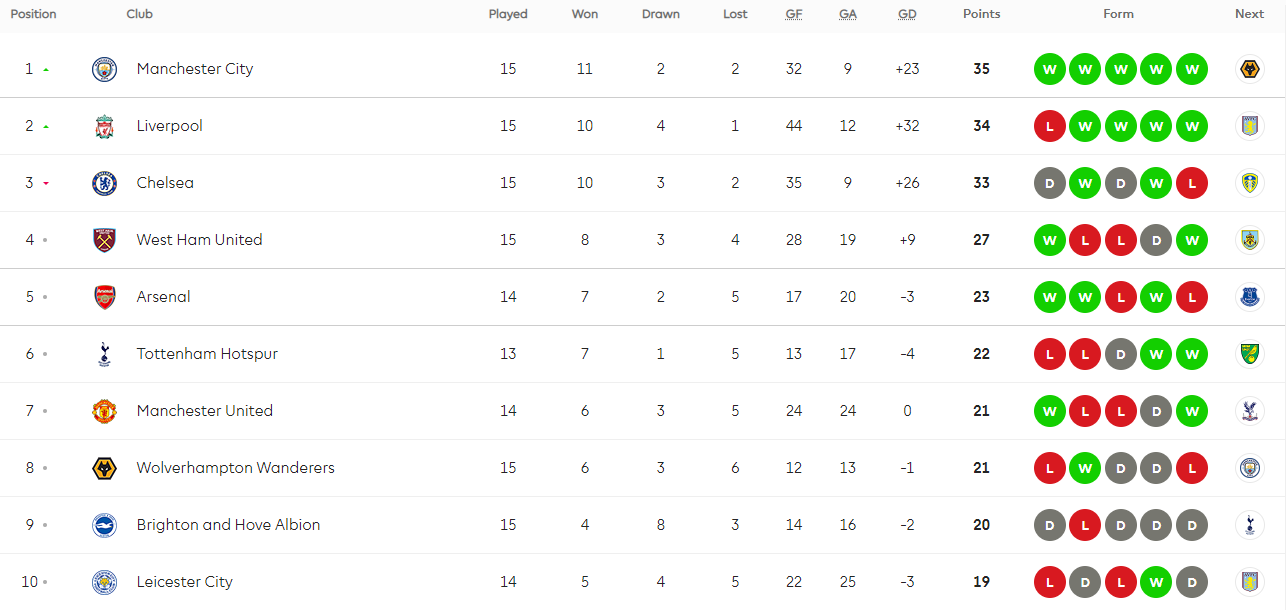The height and width of the screenshot is (610, 1287).
Task: Click Chelsea's red down-arrow position indicator
Action: click(46, 184)
